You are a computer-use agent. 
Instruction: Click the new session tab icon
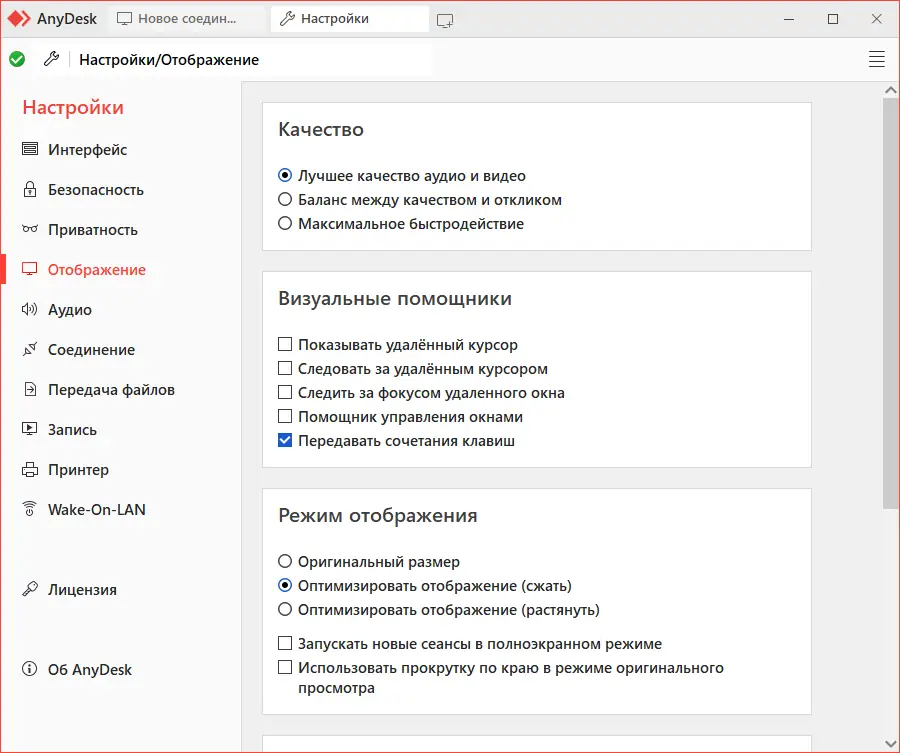click(445, 20)
